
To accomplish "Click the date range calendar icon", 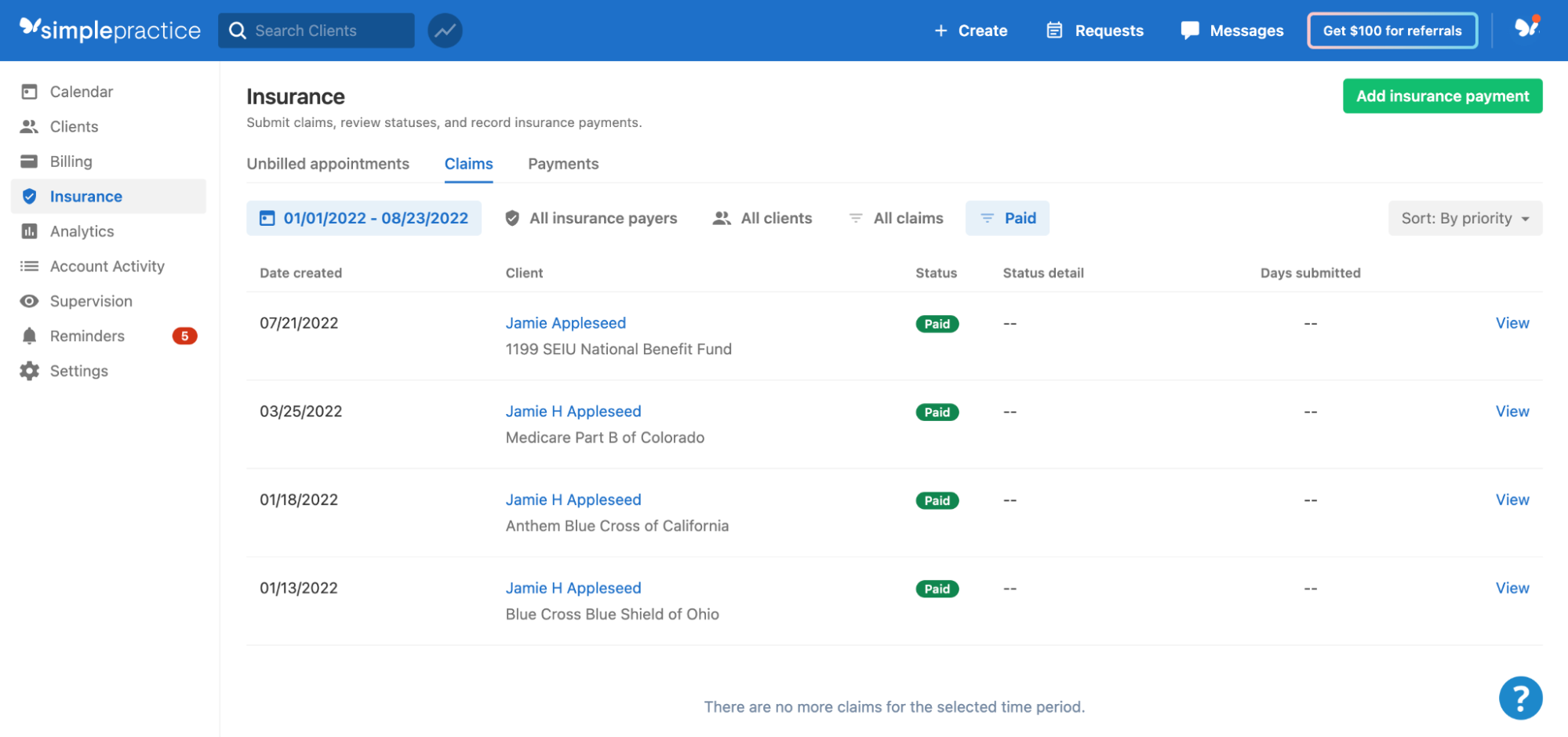I will [267, 218].
